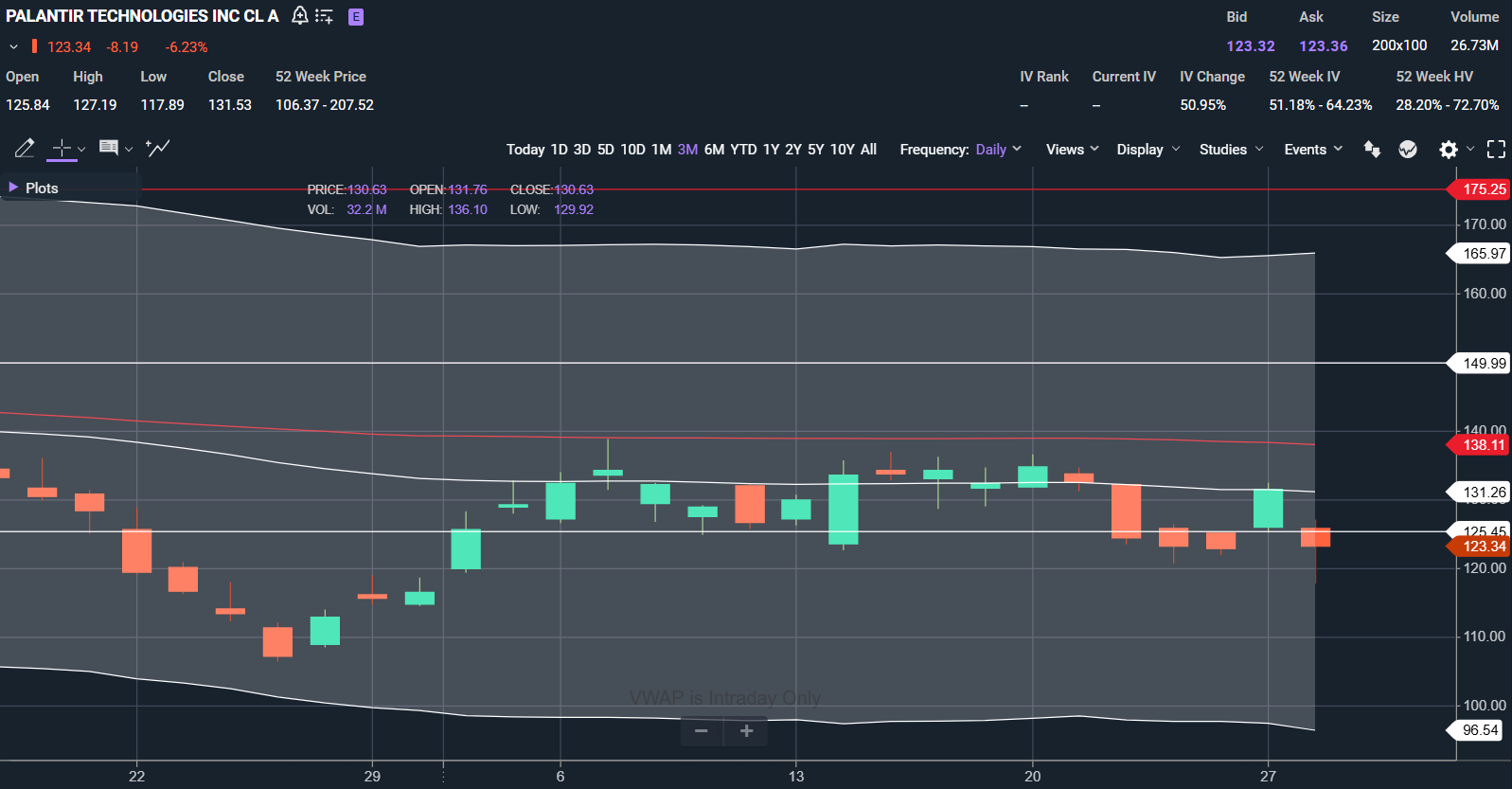1512x789 pixels.
Task: Click the 138.11 red axis price tag
Action: click(1480, 444)
